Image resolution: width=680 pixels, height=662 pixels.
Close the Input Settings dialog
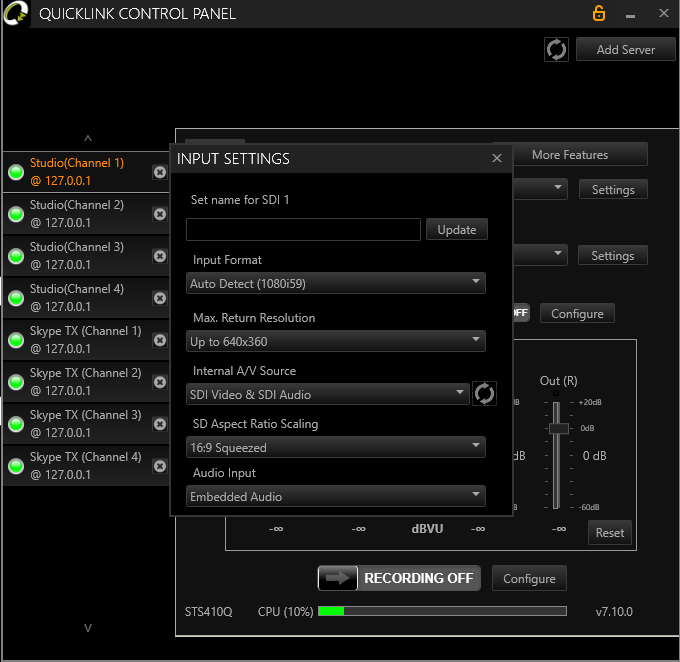tap(497, 158)
